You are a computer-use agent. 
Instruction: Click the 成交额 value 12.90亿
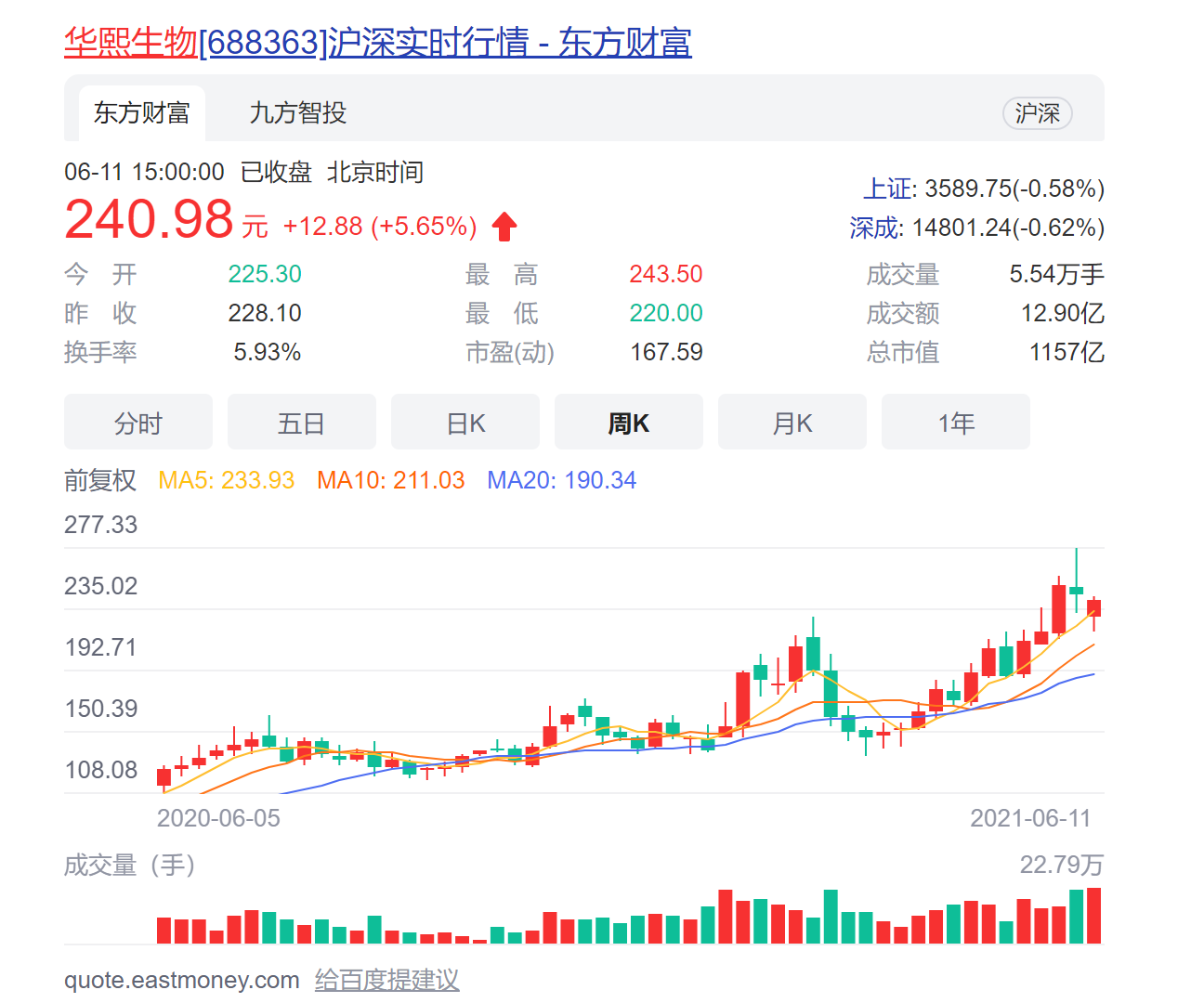[x=1063, y=313]
